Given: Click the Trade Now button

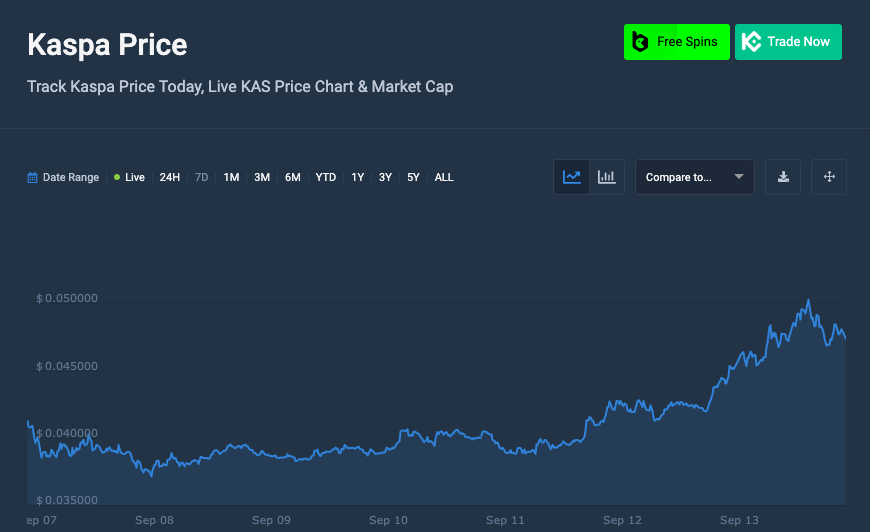Looking at the screenshot, I should click(x=788, y=42).
